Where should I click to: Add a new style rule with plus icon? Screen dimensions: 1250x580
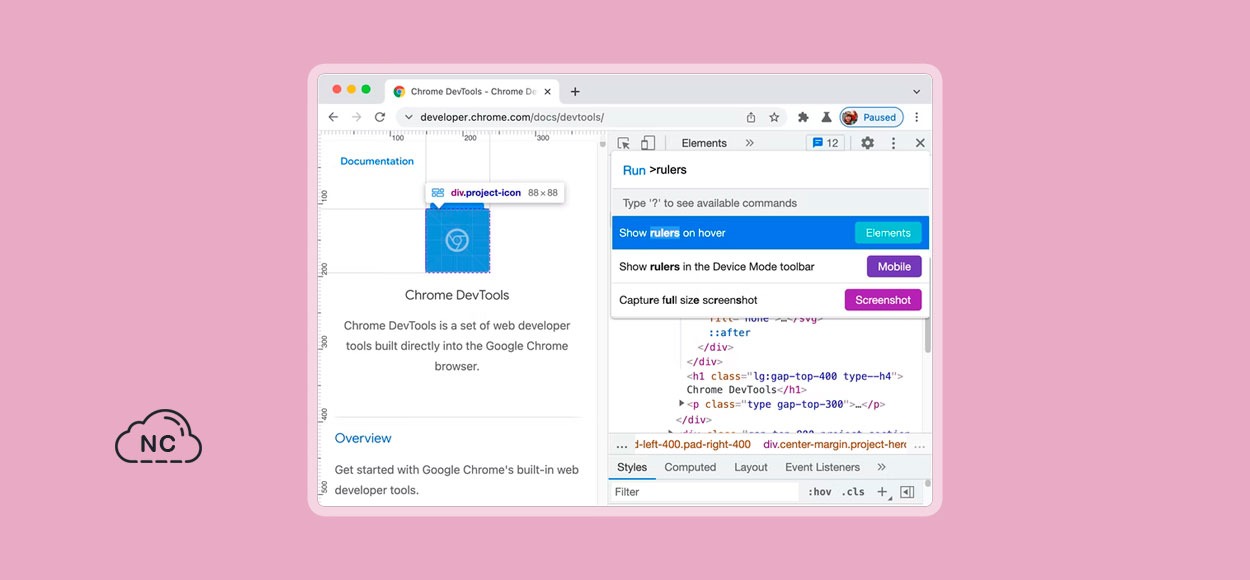[882, 492]
